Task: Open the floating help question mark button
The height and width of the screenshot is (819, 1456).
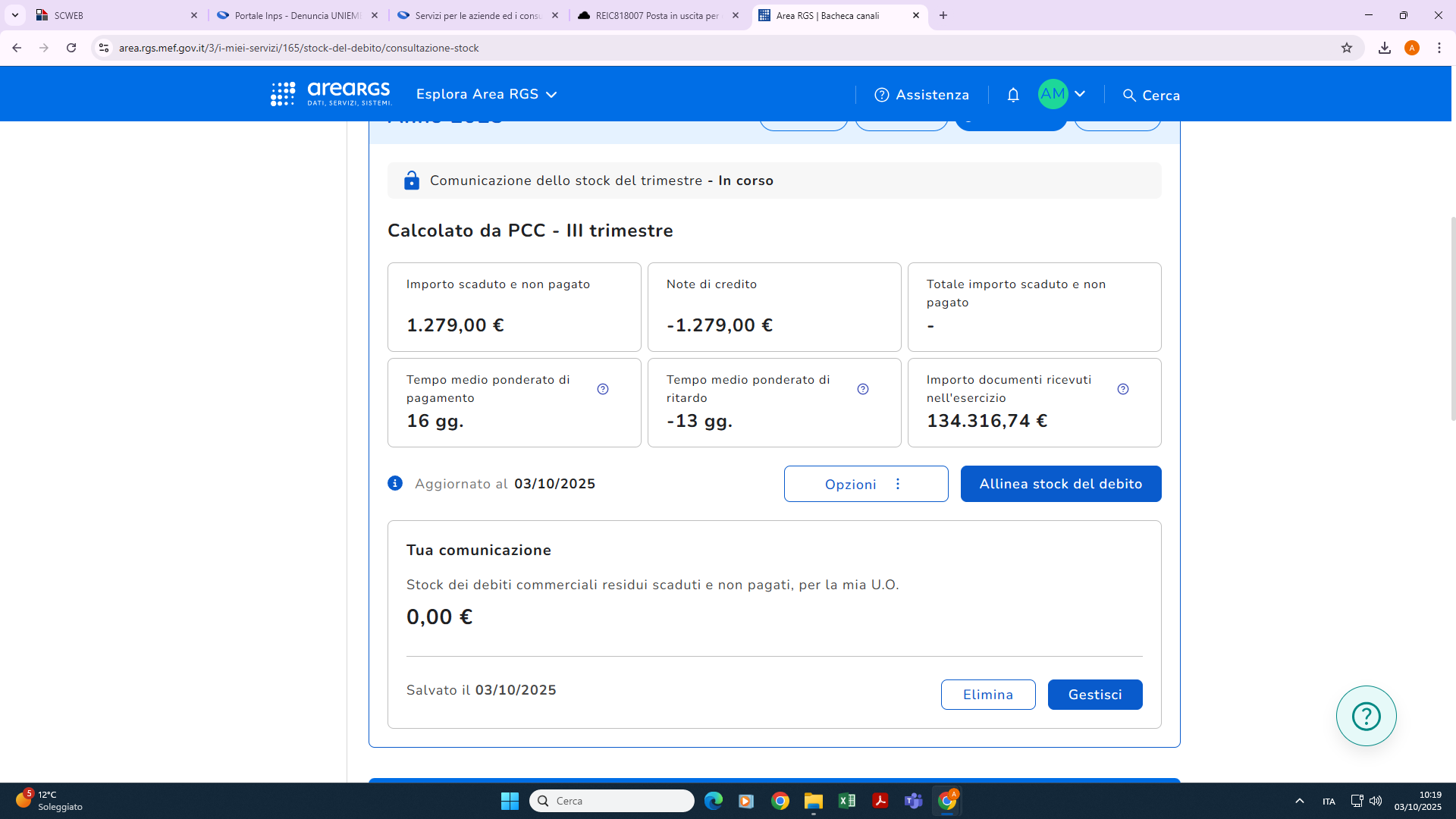Action: point(1366,716)
